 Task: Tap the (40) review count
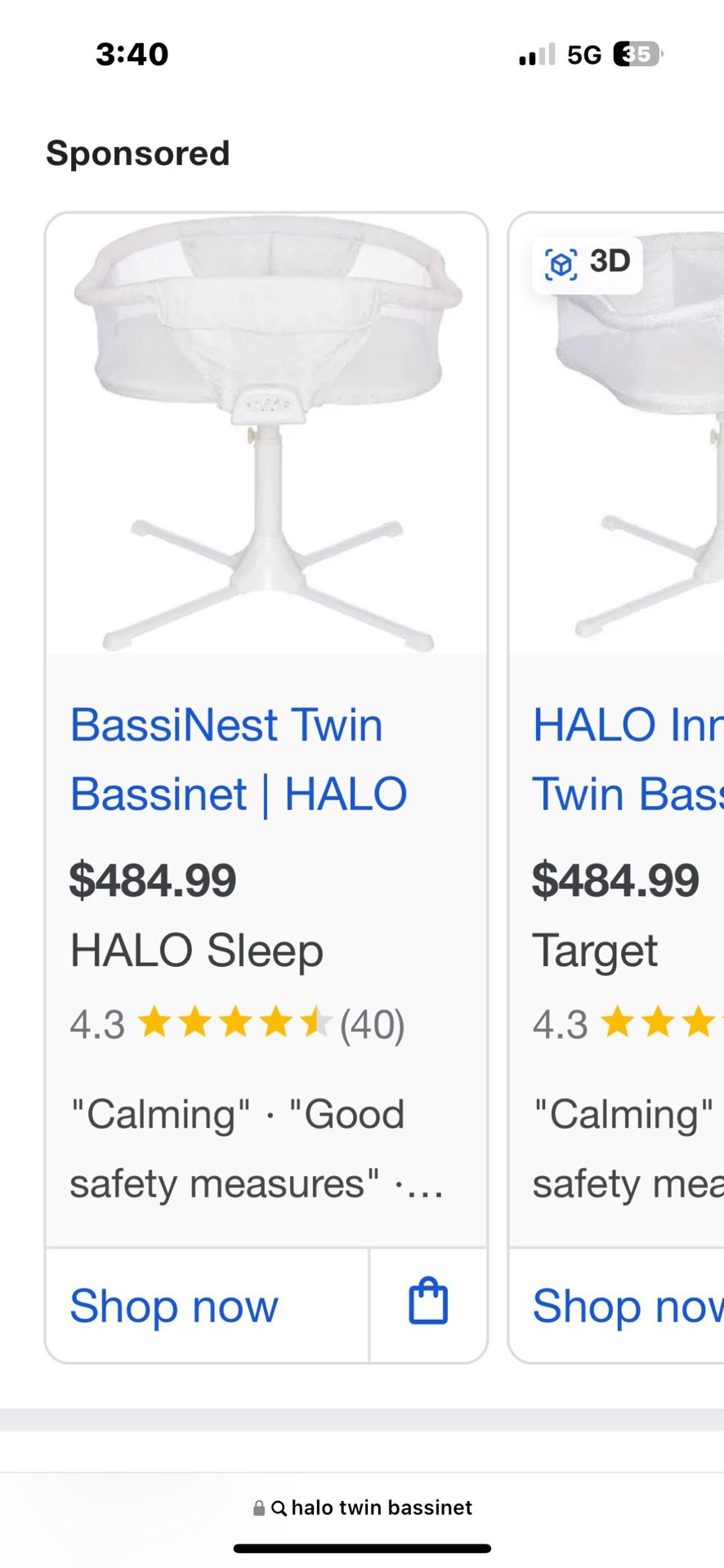point(373,1024)
